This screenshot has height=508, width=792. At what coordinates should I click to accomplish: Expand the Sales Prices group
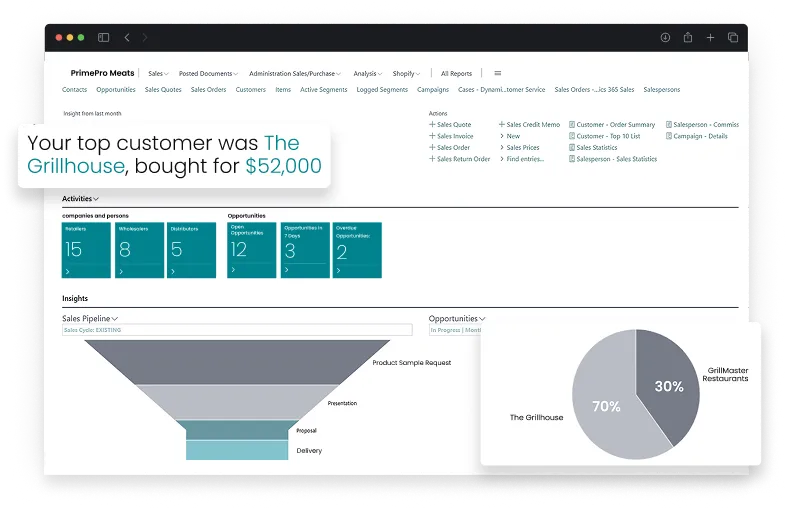[x=519, y=147]
